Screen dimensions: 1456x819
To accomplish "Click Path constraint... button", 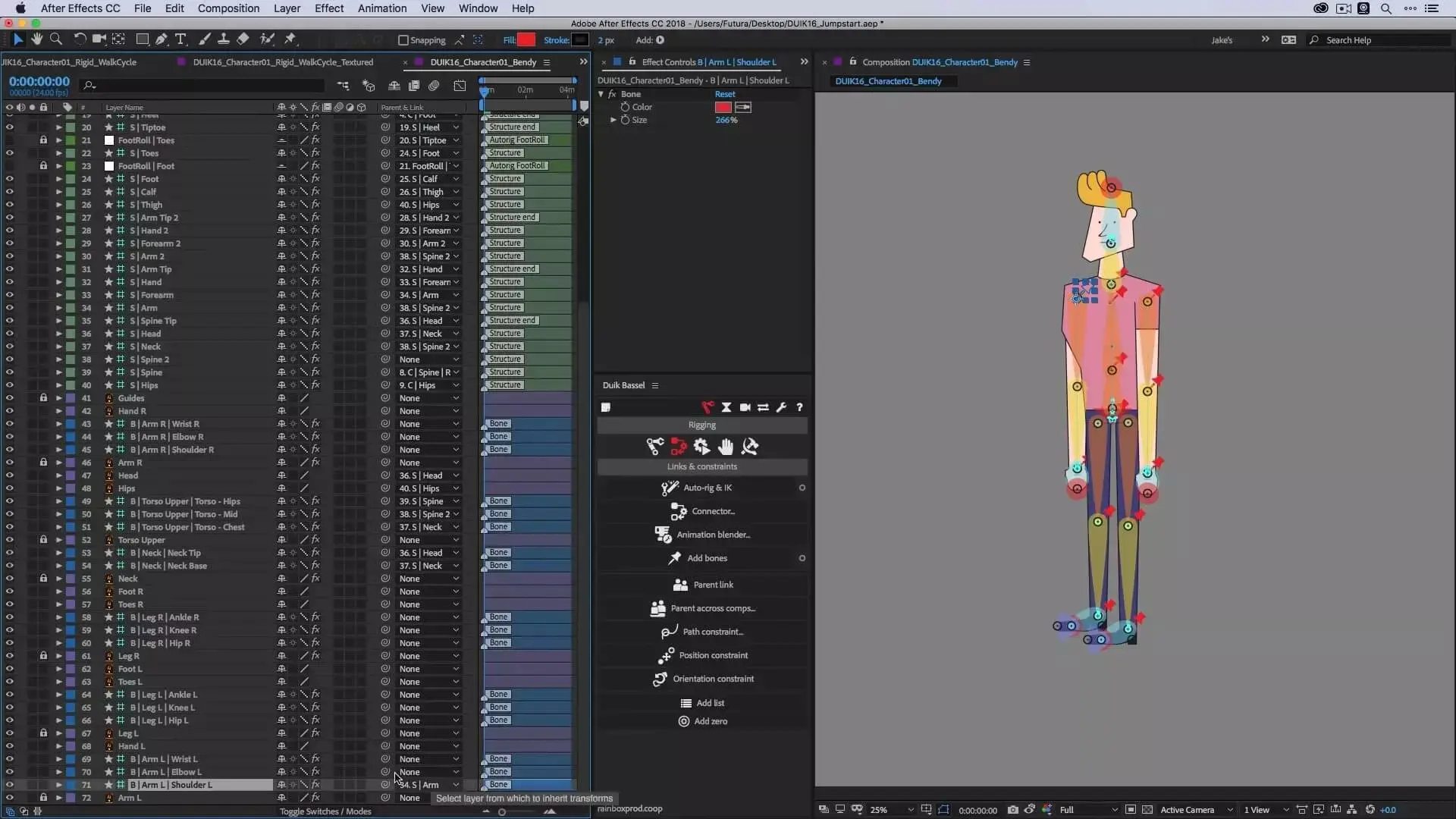I will (702, 632).
